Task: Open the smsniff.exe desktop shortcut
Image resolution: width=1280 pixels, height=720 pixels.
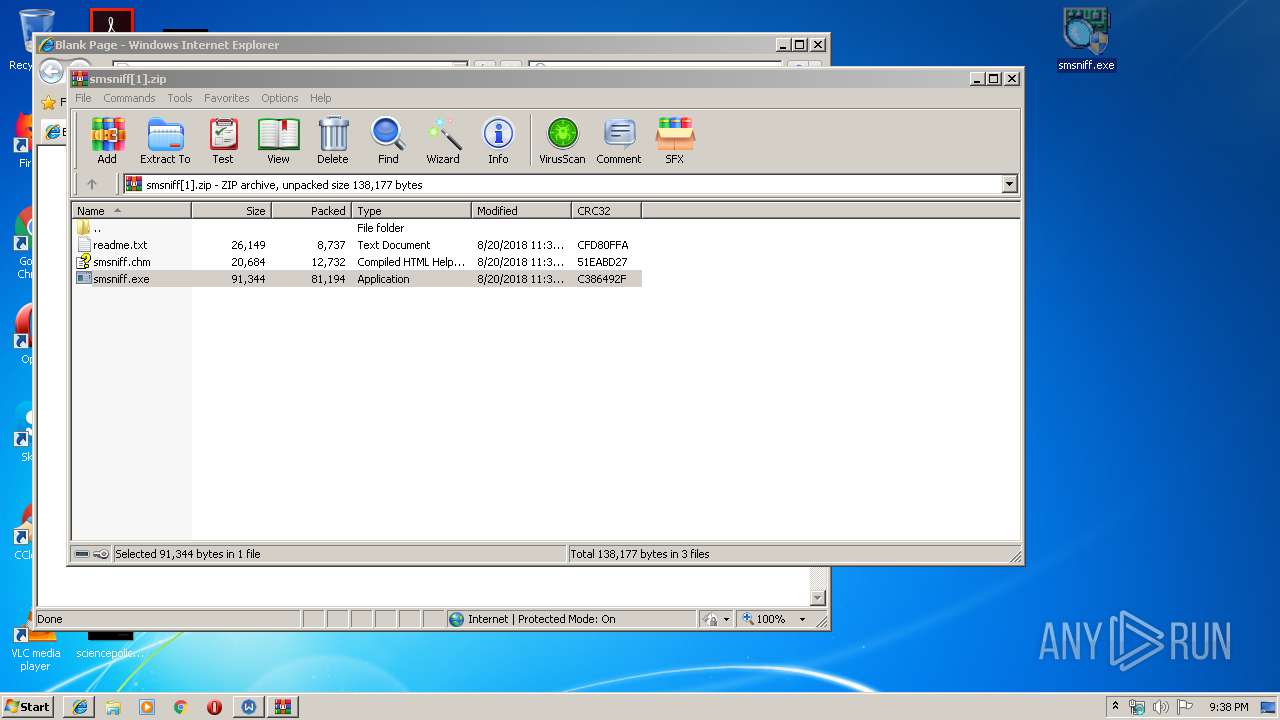Action: (x=1086, y=40)
